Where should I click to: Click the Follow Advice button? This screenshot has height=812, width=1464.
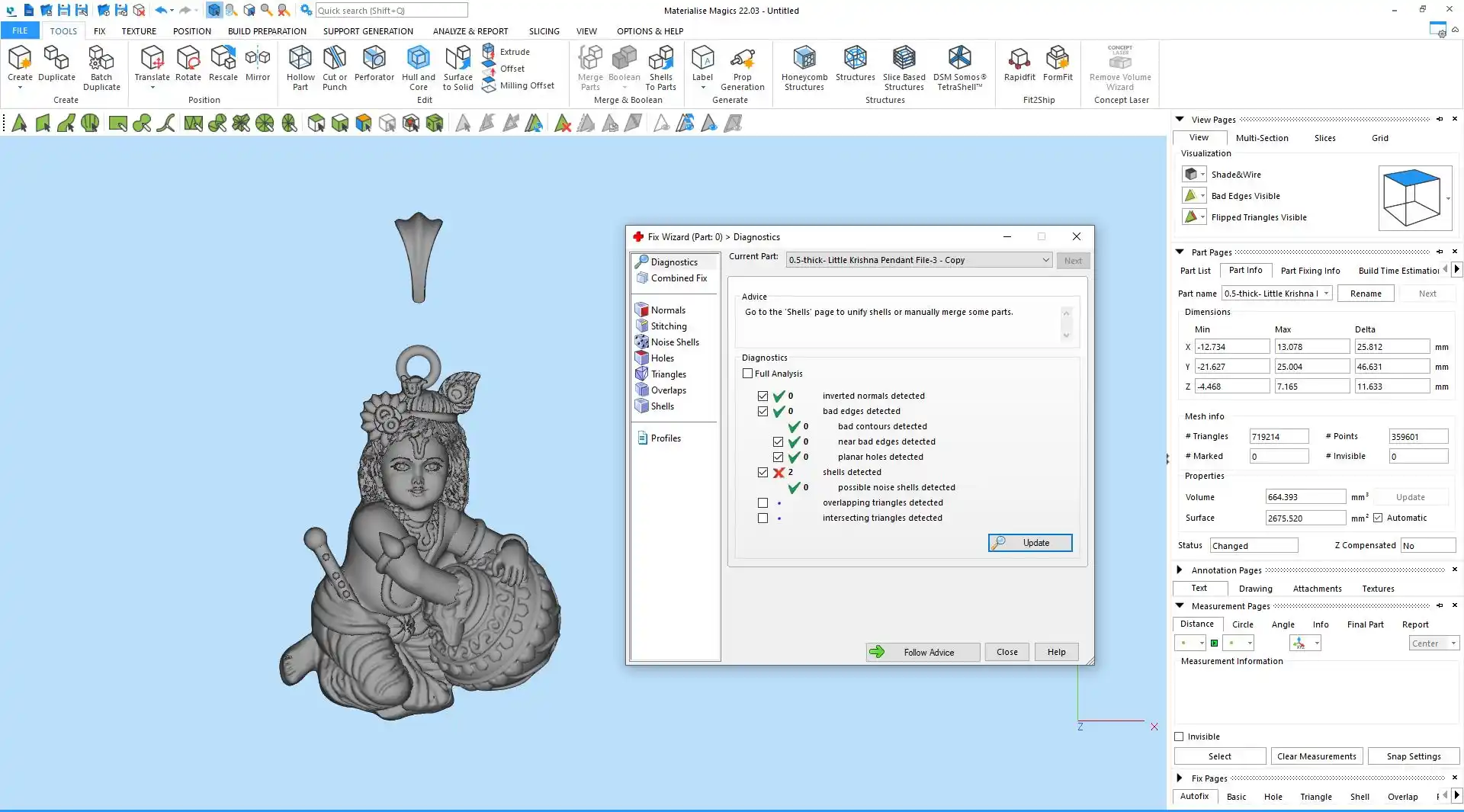coord(923,652)
